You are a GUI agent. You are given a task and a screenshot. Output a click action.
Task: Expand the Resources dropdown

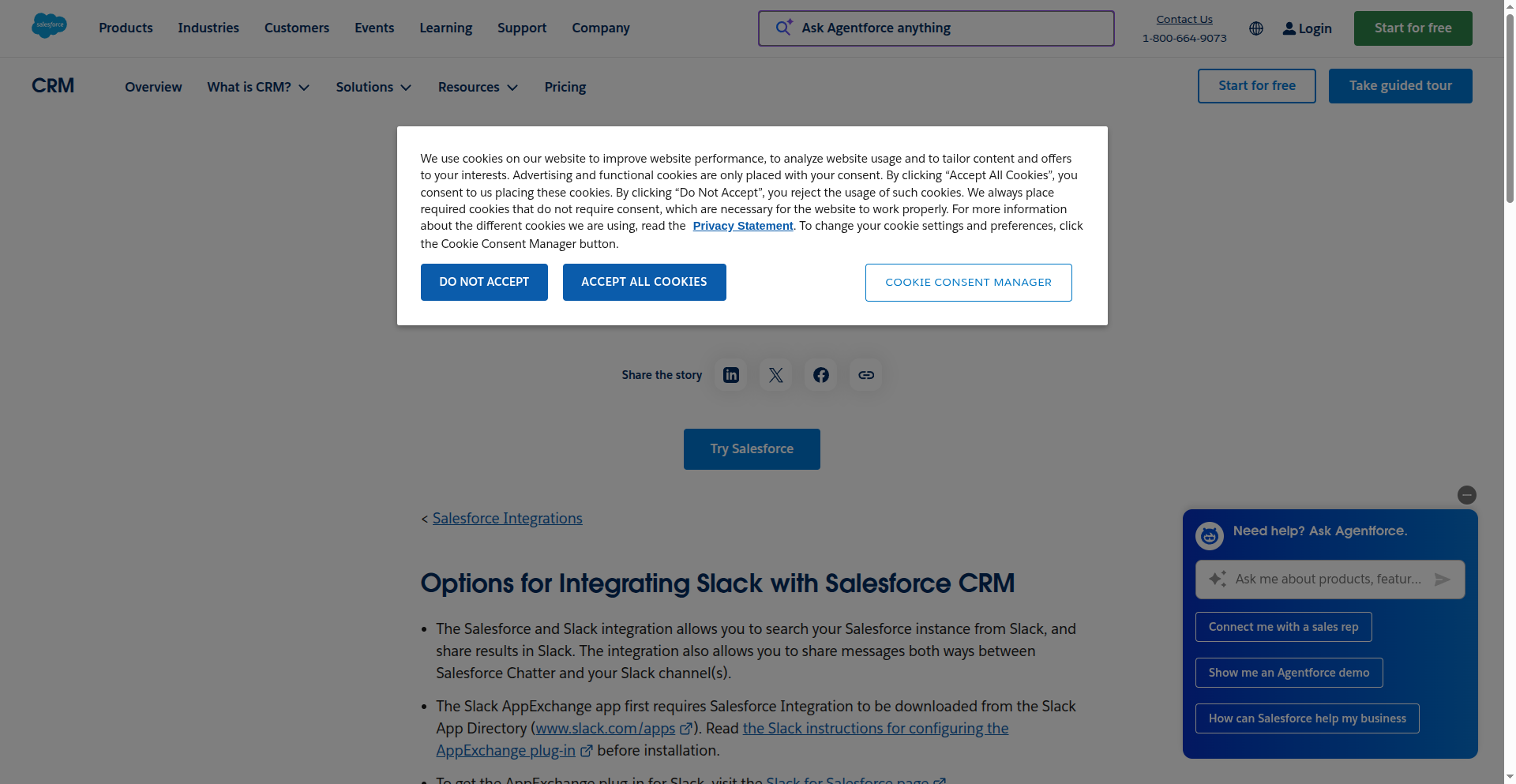pos(512,88)
